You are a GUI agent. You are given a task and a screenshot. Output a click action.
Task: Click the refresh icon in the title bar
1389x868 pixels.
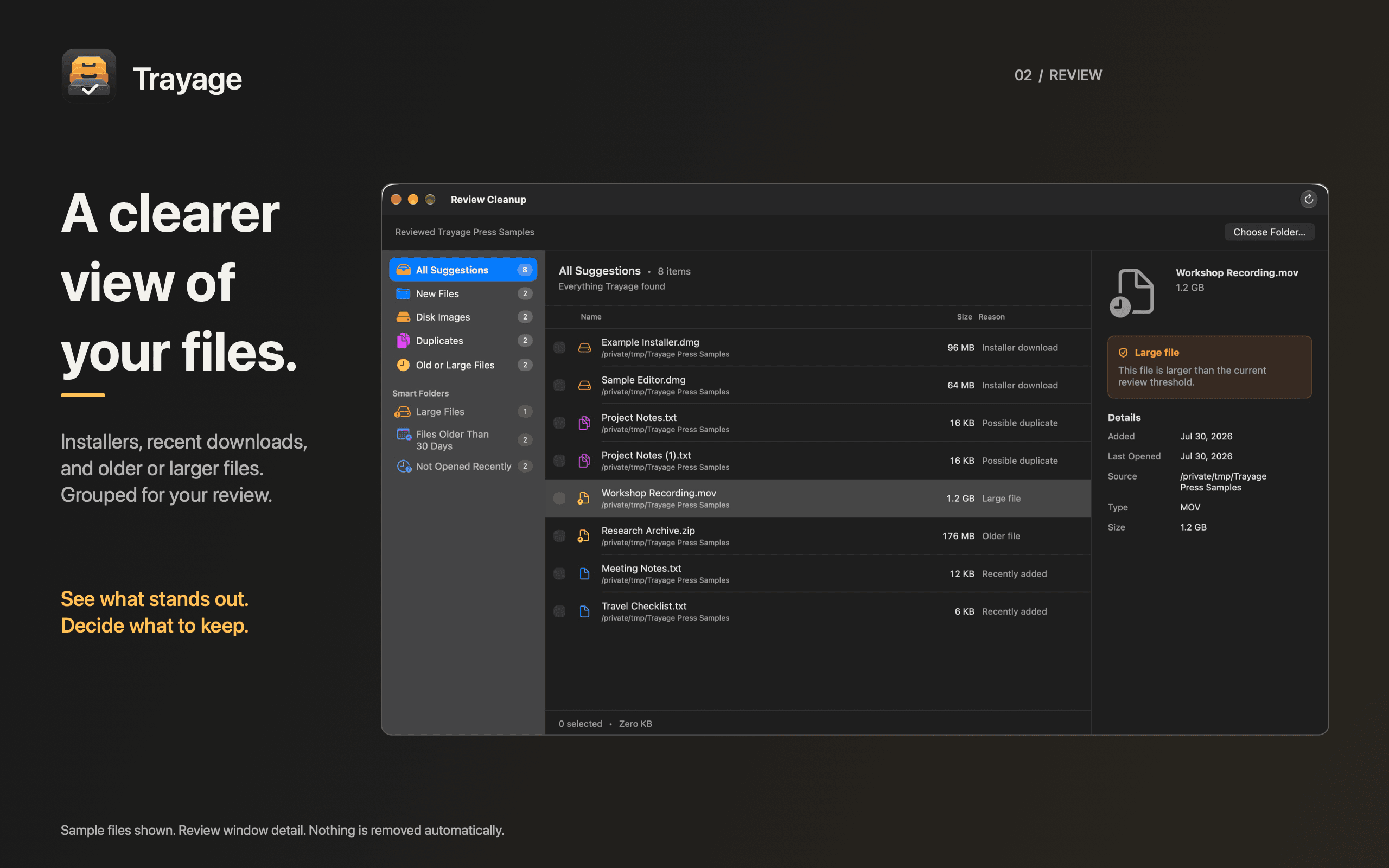point(1308,199)
